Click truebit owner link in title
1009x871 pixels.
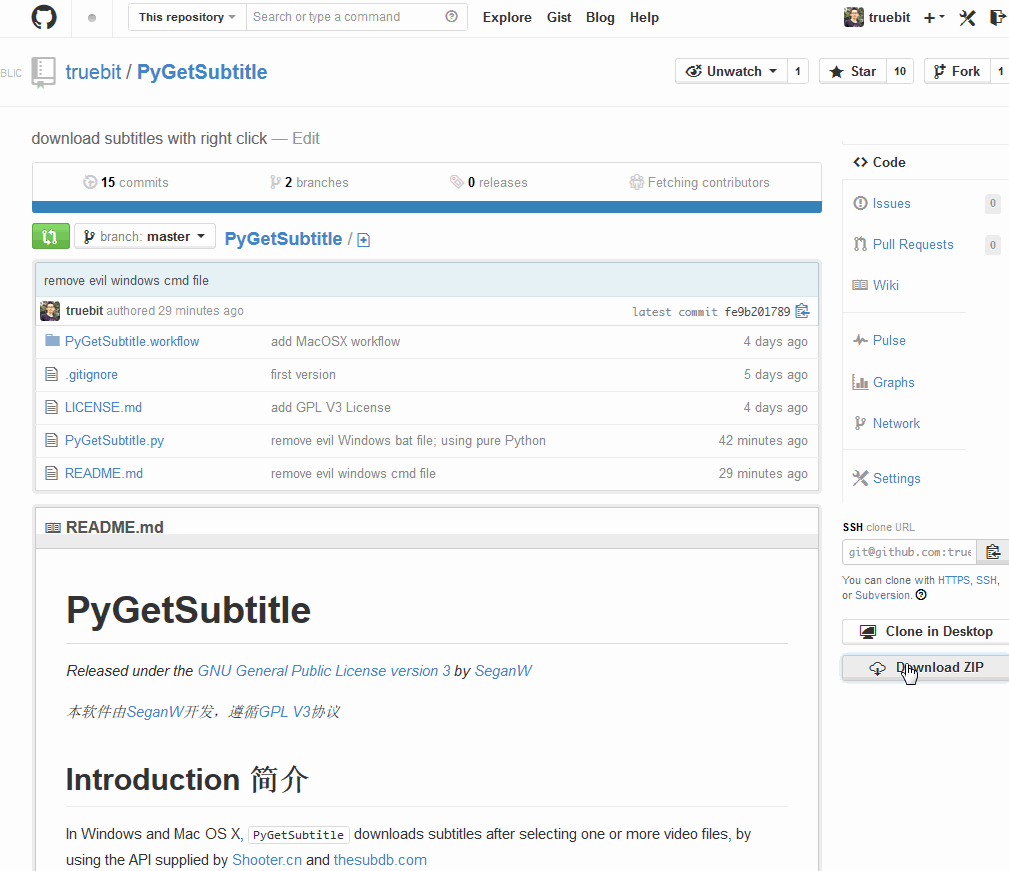pos(93,72)
